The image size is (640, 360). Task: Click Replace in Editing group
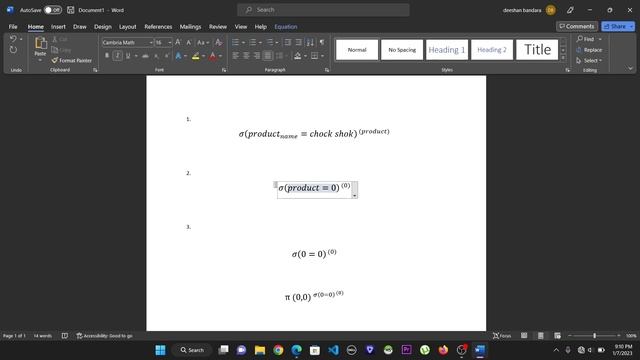tap(589, 50)
